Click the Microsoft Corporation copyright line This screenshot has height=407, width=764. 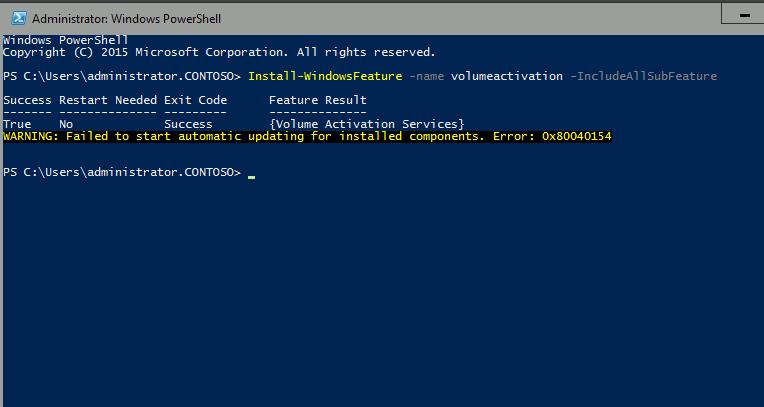pos(219,52)
